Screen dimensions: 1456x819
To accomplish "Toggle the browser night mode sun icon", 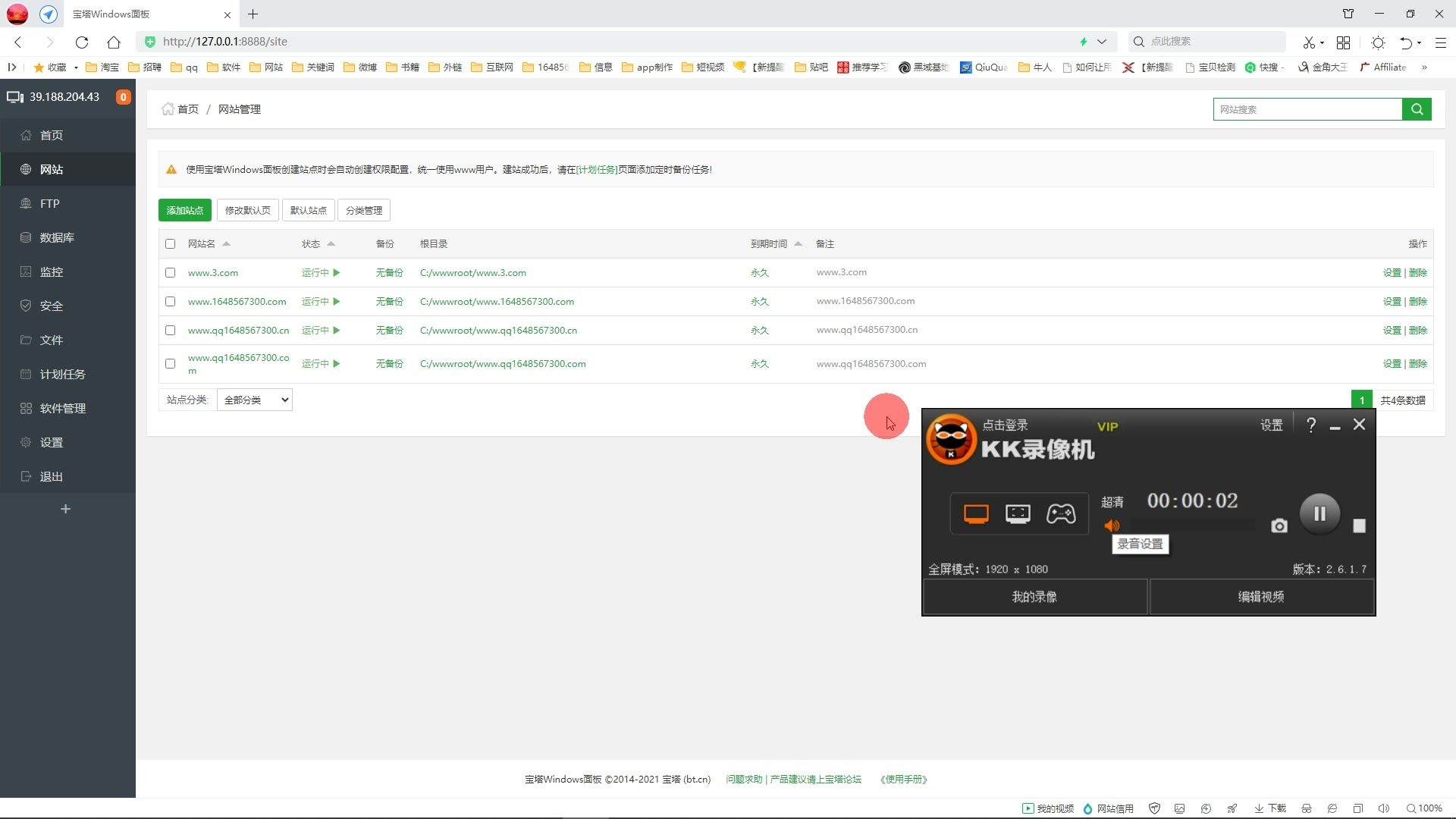I will click(1378, 42).
